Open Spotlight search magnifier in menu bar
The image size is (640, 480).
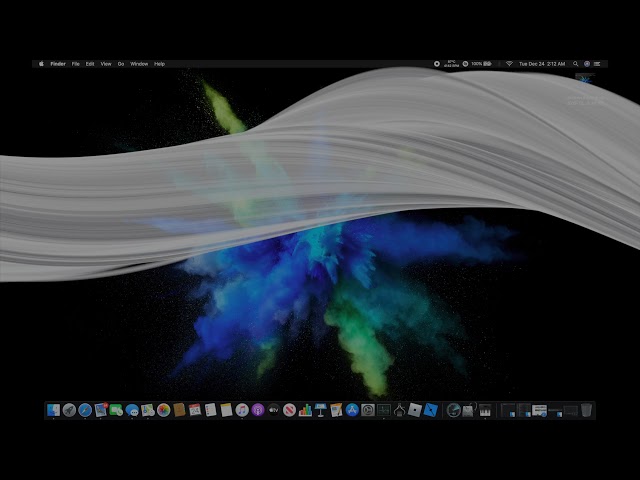576,64
